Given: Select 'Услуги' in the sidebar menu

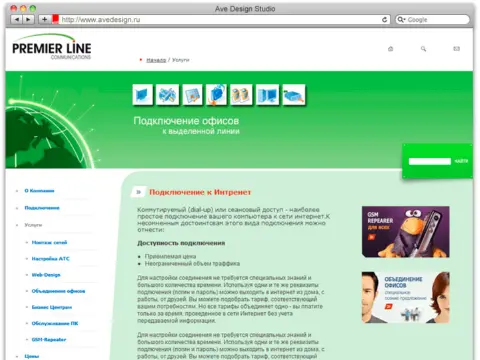Looking at the screenshot, I should pyautogui.click(x=33, y=225).
